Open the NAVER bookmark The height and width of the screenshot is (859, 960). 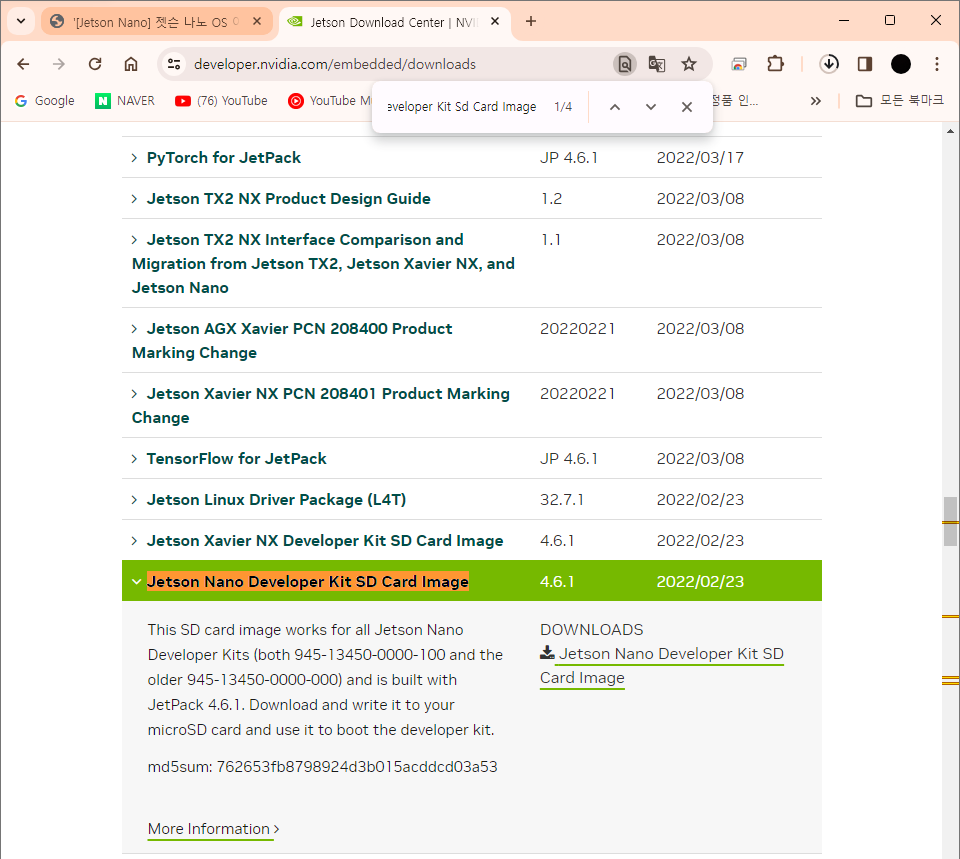[125, 100]
